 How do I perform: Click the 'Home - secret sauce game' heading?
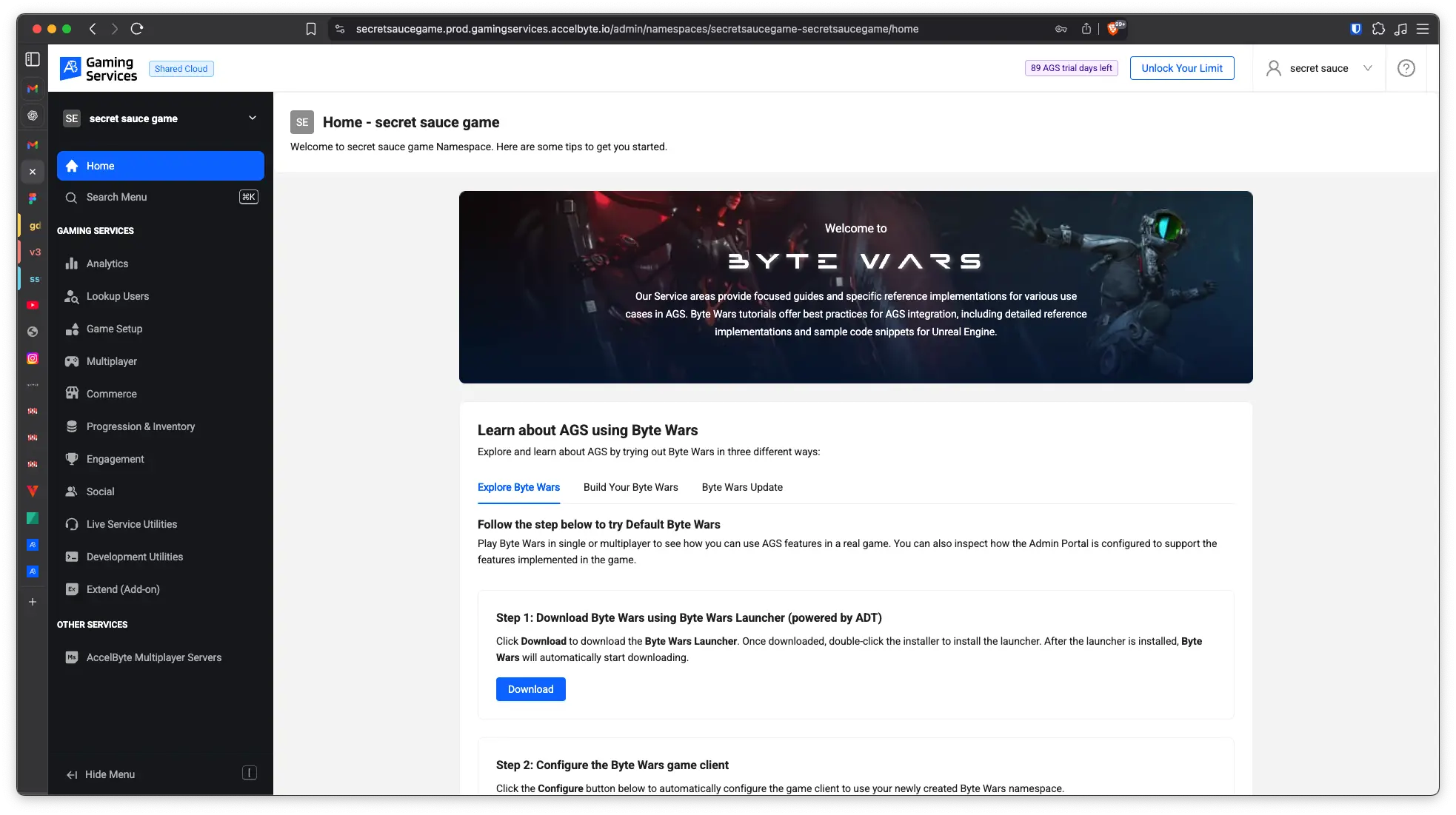coord(411,122)
